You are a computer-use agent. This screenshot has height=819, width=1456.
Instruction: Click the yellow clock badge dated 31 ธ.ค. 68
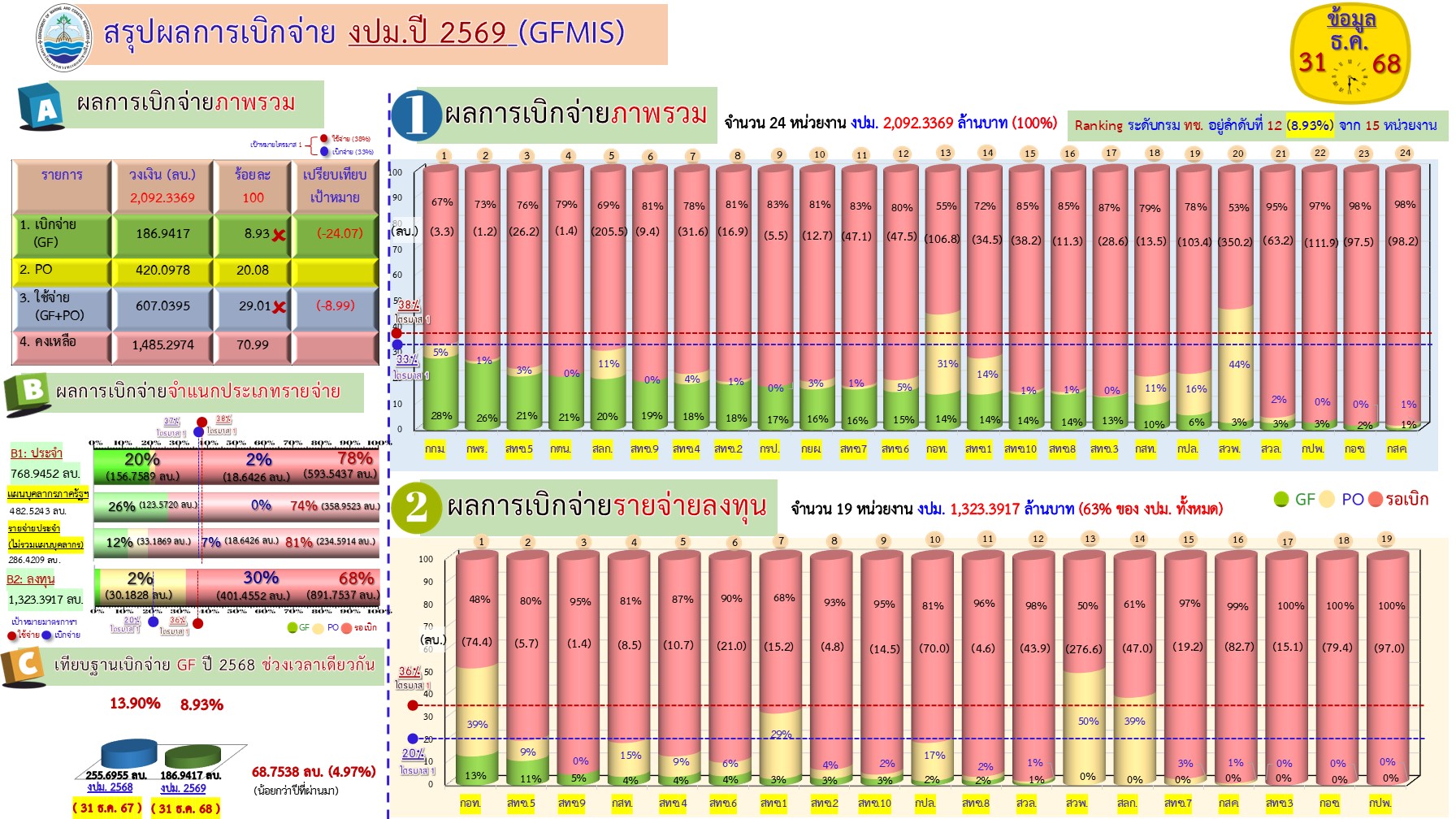click(1350, 54)
